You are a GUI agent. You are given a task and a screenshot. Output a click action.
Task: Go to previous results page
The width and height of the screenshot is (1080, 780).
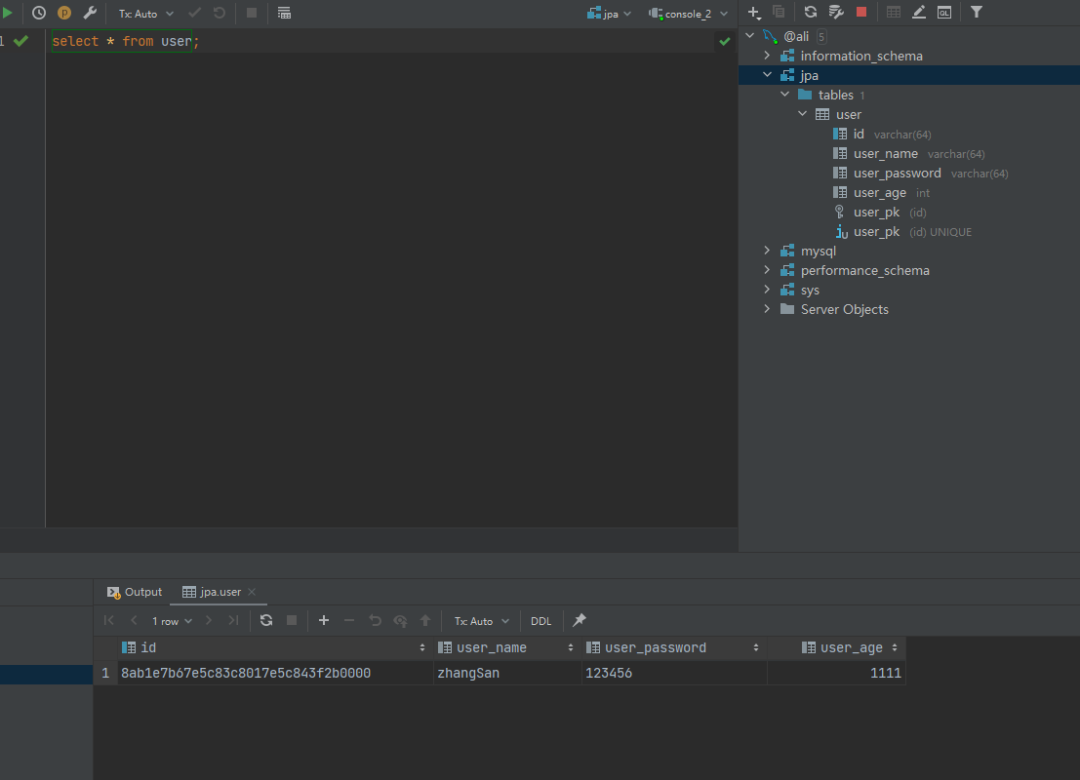(x=134, y=620)
